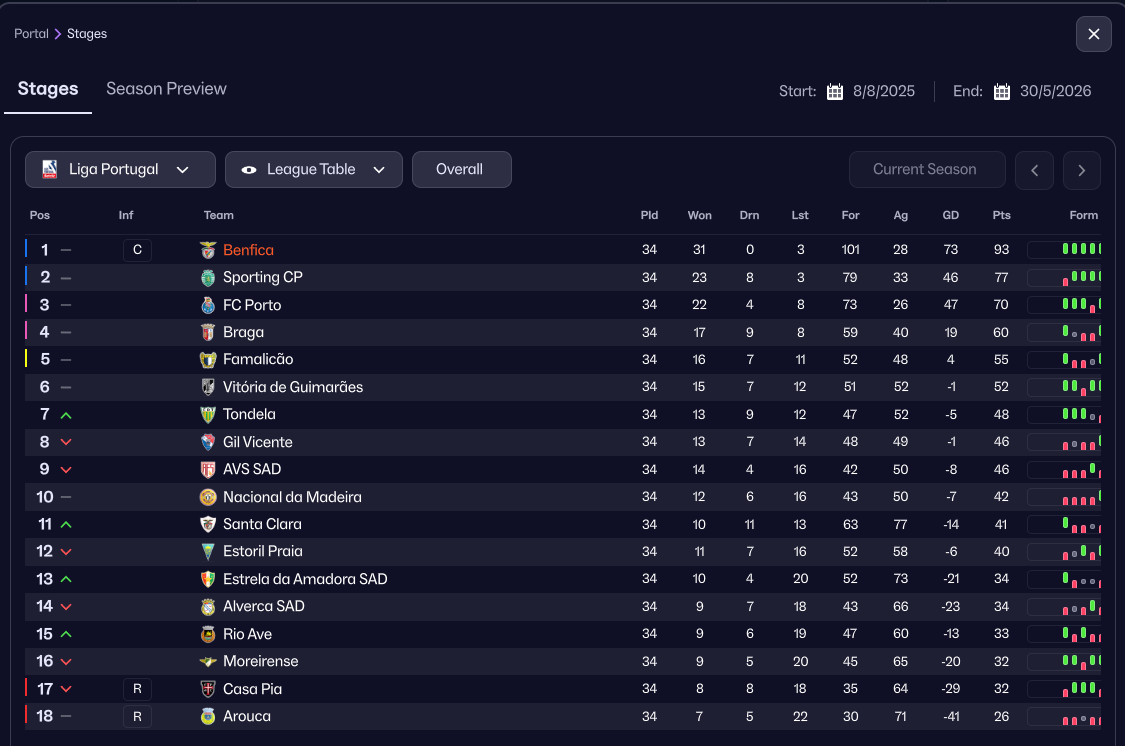Click the Braga club badge icon
This screenshot has width=1125, height=746.
(x=208, y=332)
